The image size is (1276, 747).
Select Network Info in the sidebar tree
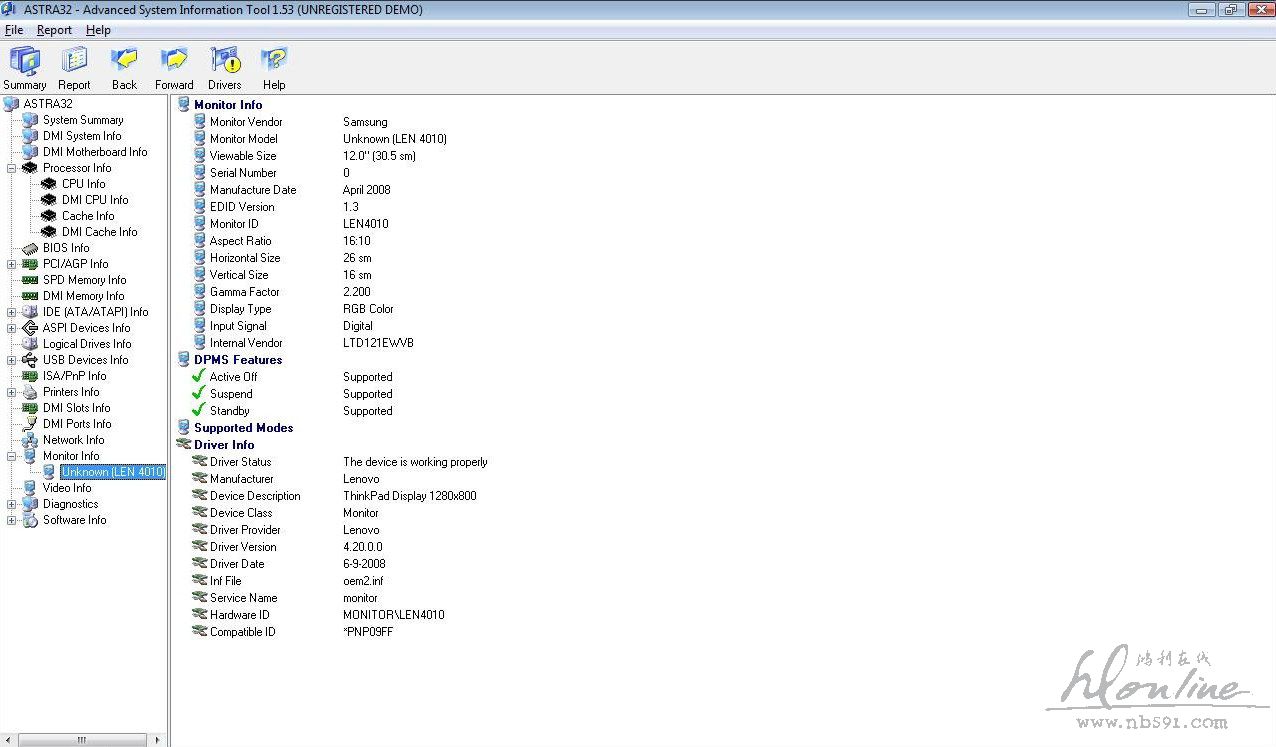click(73, 440)
